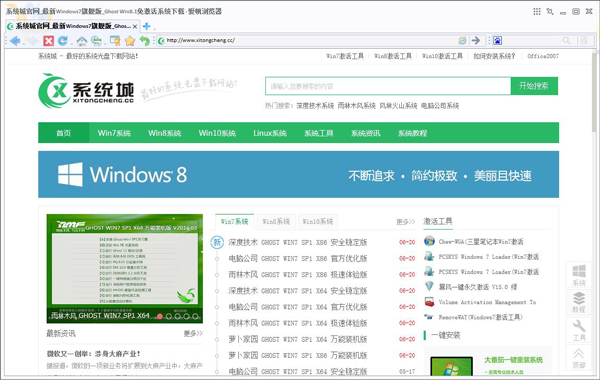This screenshot has width=600, height=380.
Task: Close the 系统城官网 tab with its X
Action: 135,26
